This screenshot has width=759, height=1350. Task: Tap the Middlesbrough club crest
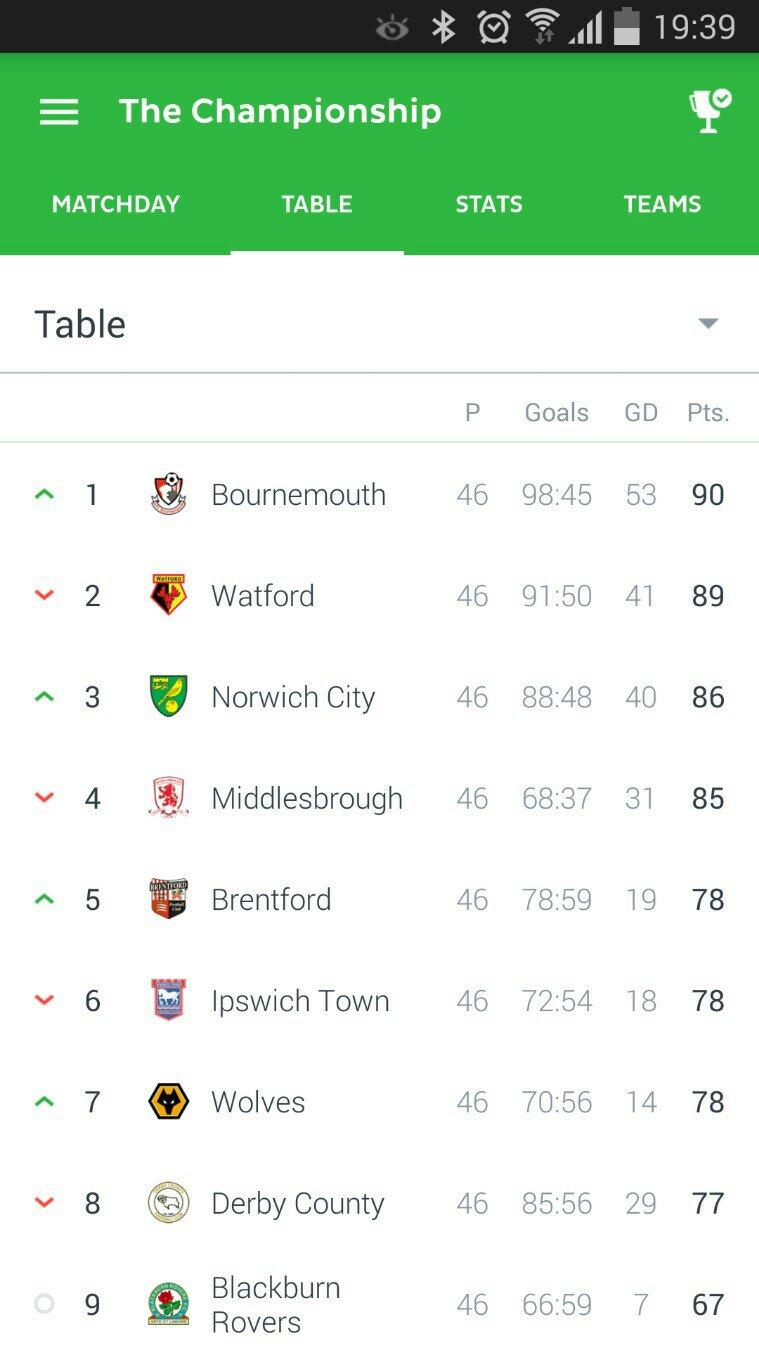168,798
